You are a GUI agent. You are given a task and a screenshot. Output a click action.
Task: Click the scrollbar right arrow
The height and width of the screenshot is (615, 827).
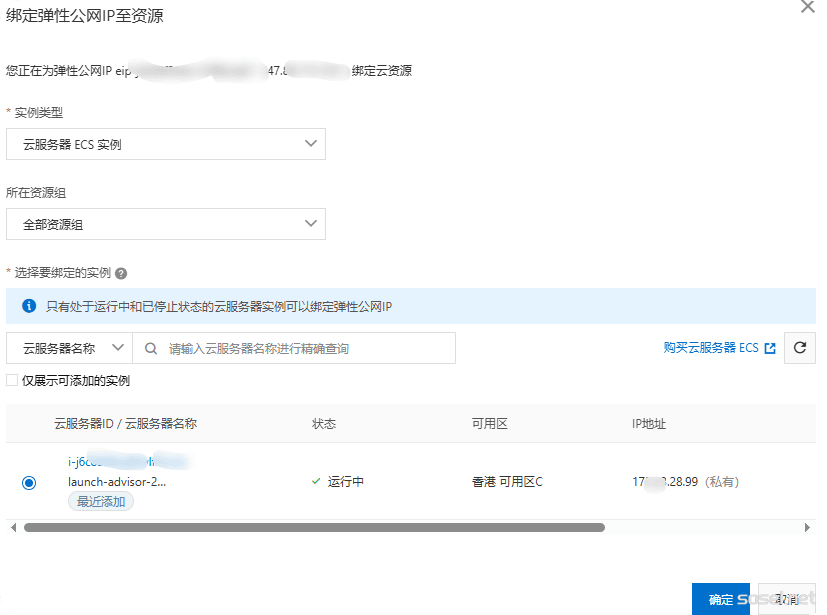[807, 527]
